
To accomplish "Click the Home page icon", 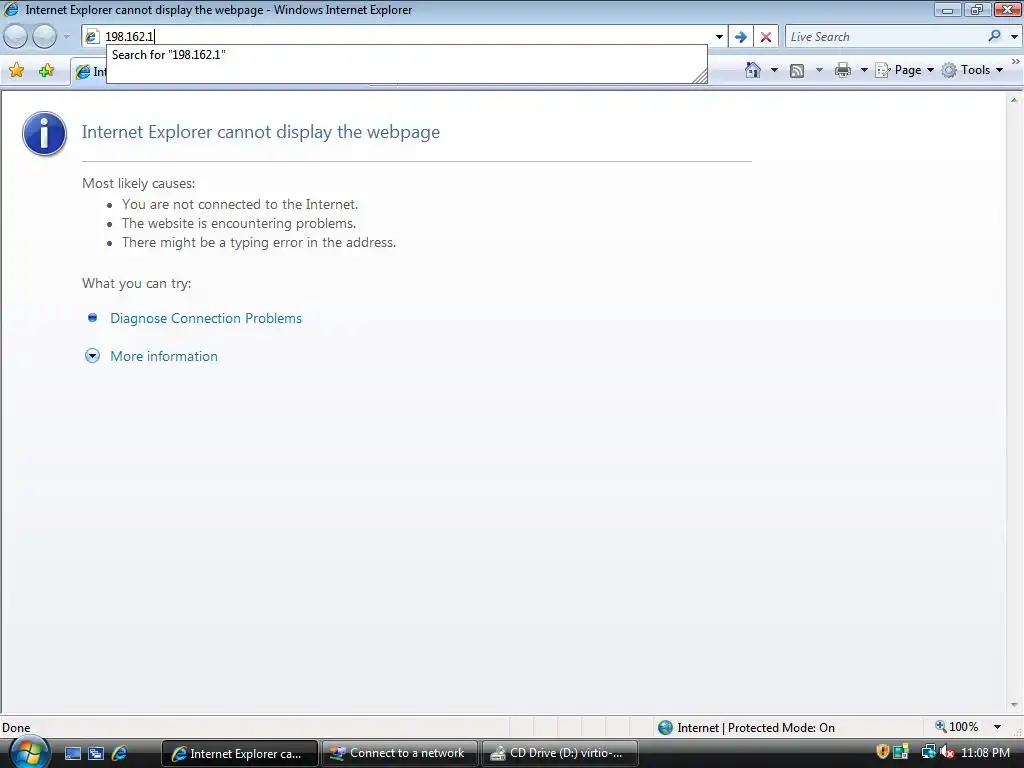I will click(x=753, y=70).
